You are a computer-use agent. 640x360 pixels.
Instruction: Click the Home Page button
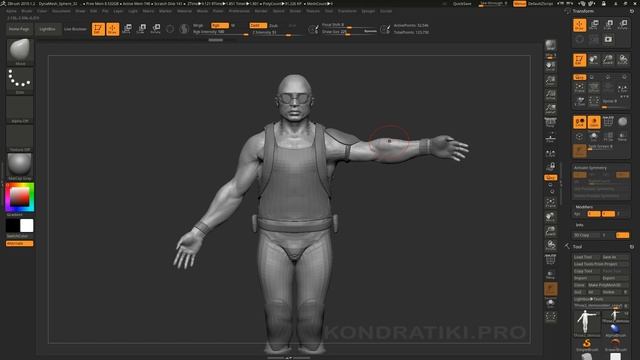tap(19, 29)
